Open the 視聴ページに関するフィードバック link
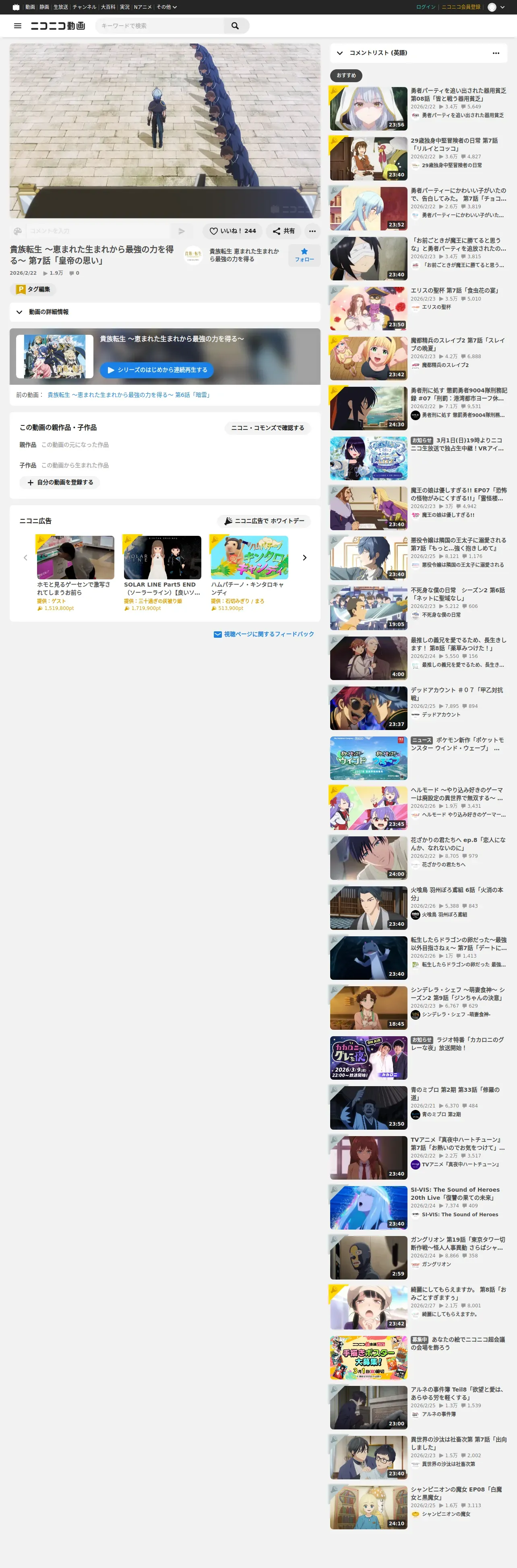This screenshot has width=517, height=1568. [x=264, y=634]
